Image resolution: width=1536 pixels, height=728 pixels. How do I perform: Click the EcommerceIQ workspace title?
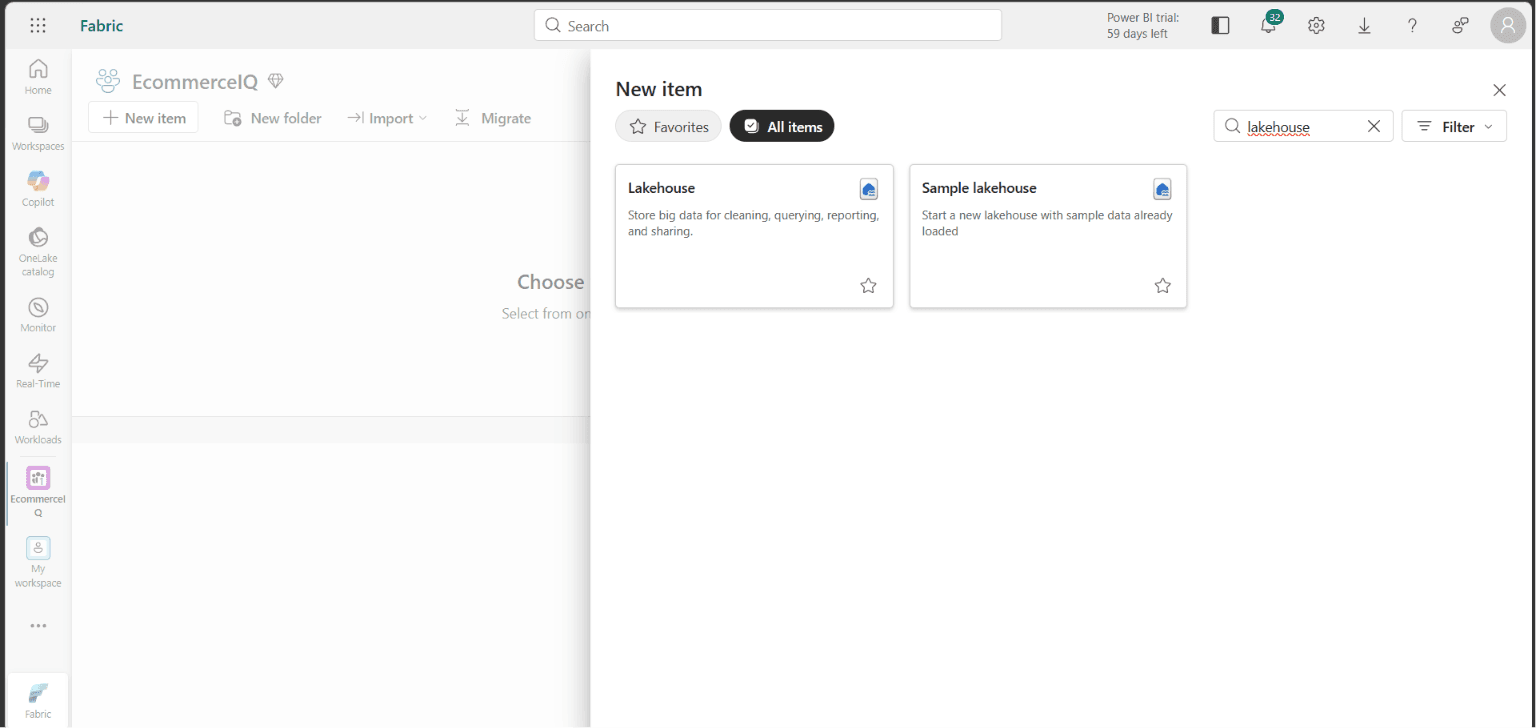point(195,82)
